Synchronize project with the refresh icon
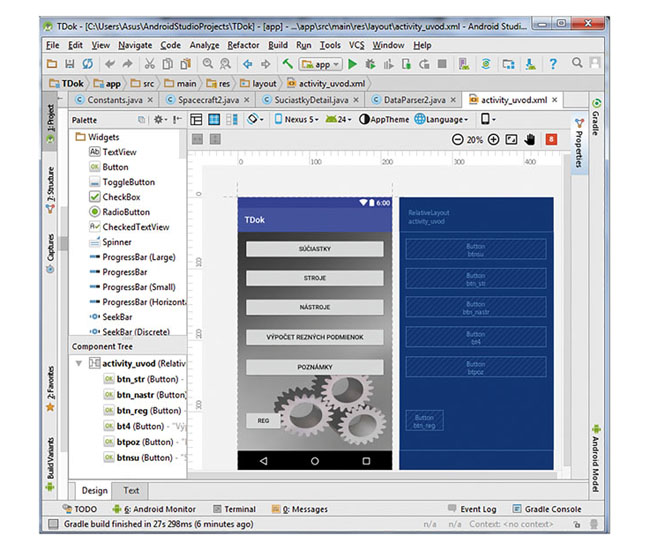This screenshot has width=650, height=550. (x=87, y=64)
